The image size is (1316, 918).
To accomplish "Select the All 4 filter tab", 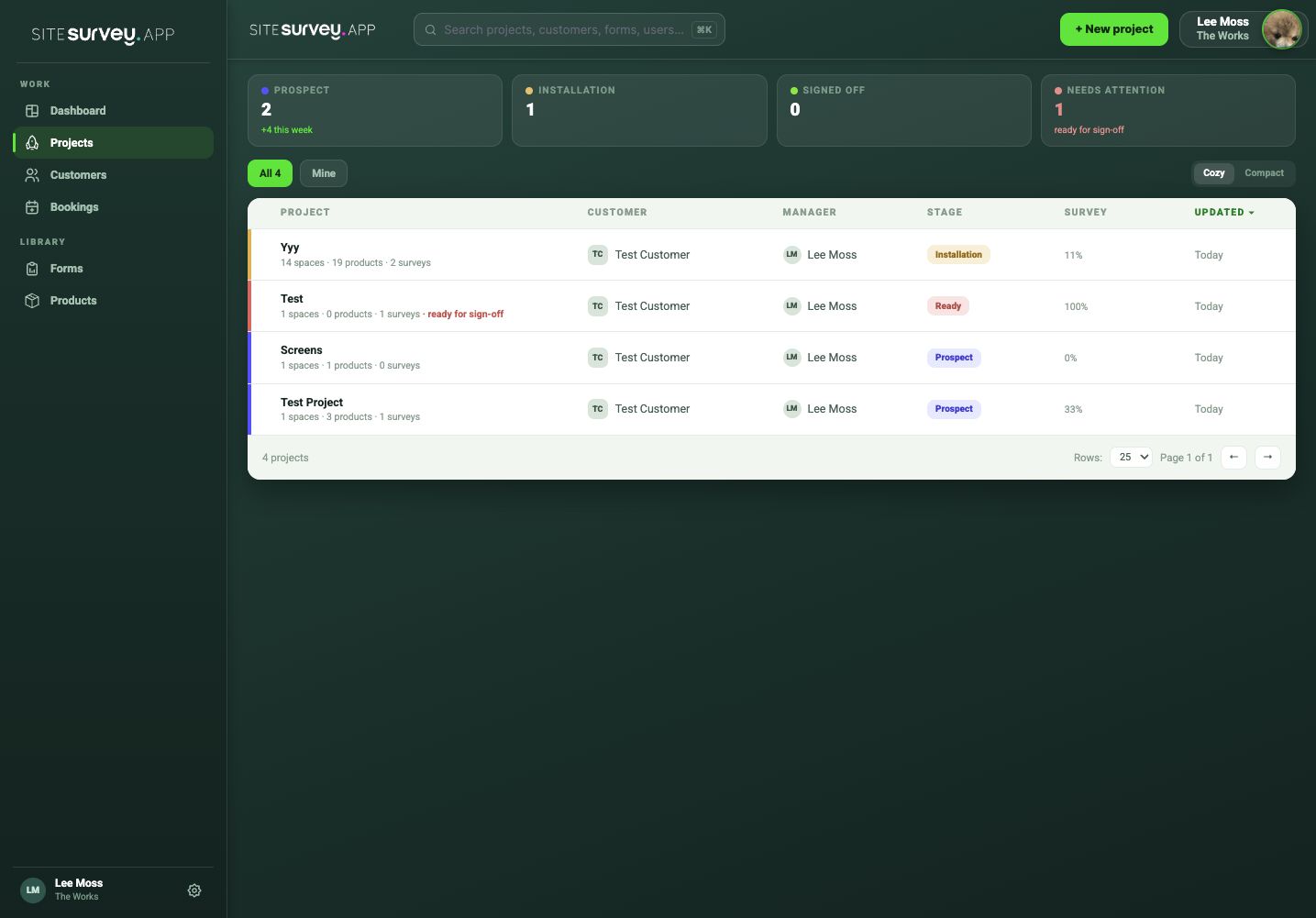I will click(270, 173).
